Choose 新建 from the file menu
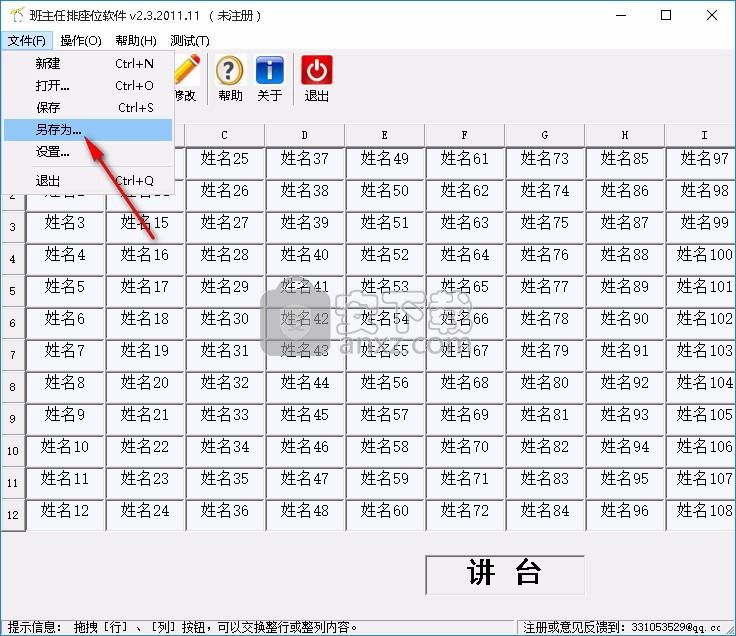 (x=88, y=63)
